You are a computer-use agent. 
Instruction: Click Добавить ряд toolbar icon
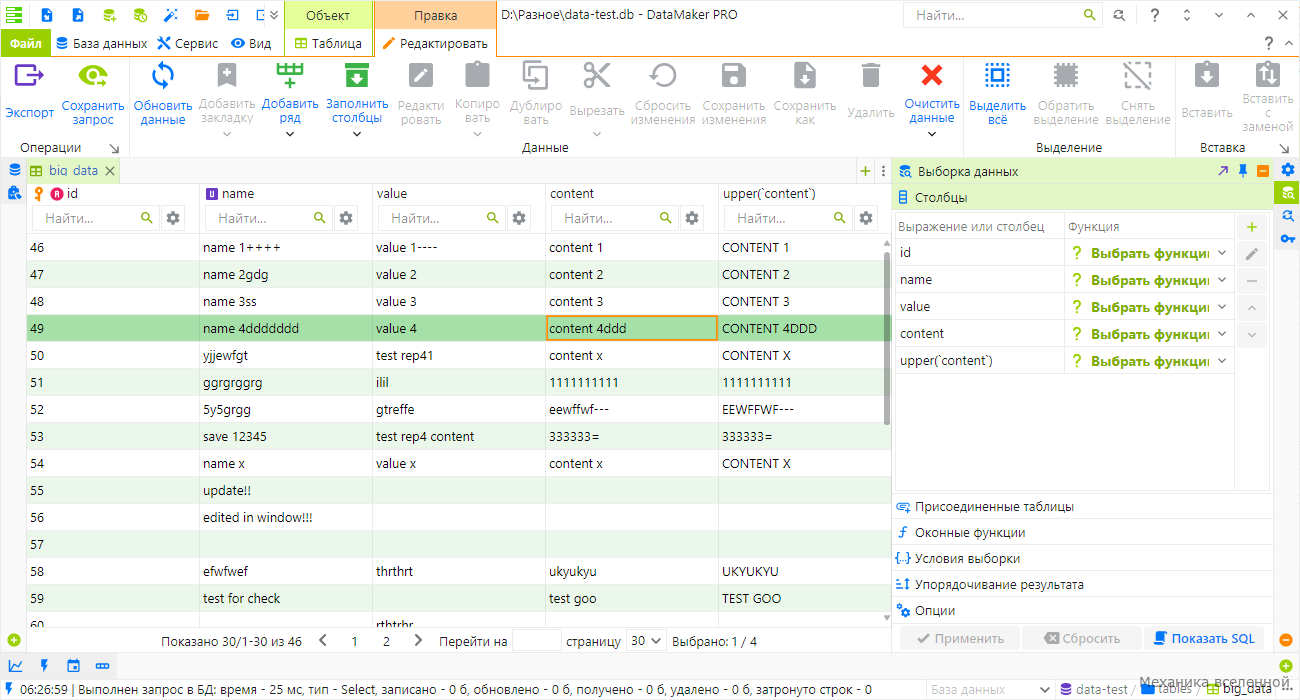(x=290, y=76)
